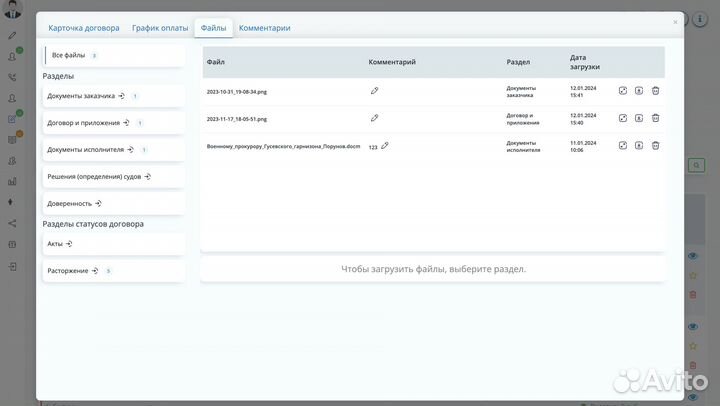Switch to the График оплаты tab
Viewport: 720px width, 406px height.
[160, 28]
